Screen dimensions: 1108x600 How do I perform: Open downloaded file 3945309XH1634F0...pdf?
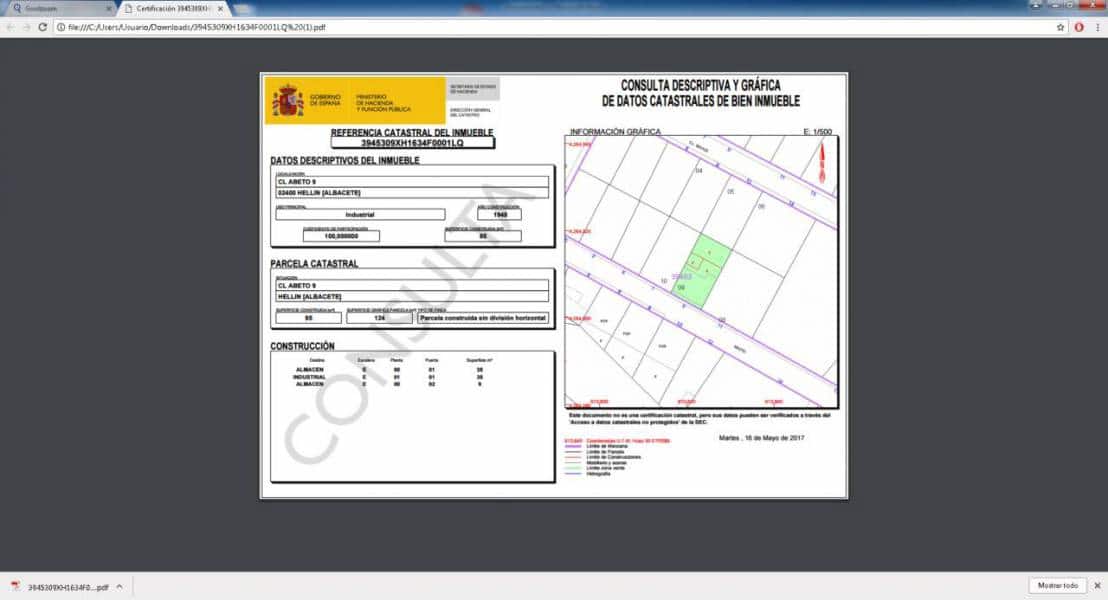(68, 587)
